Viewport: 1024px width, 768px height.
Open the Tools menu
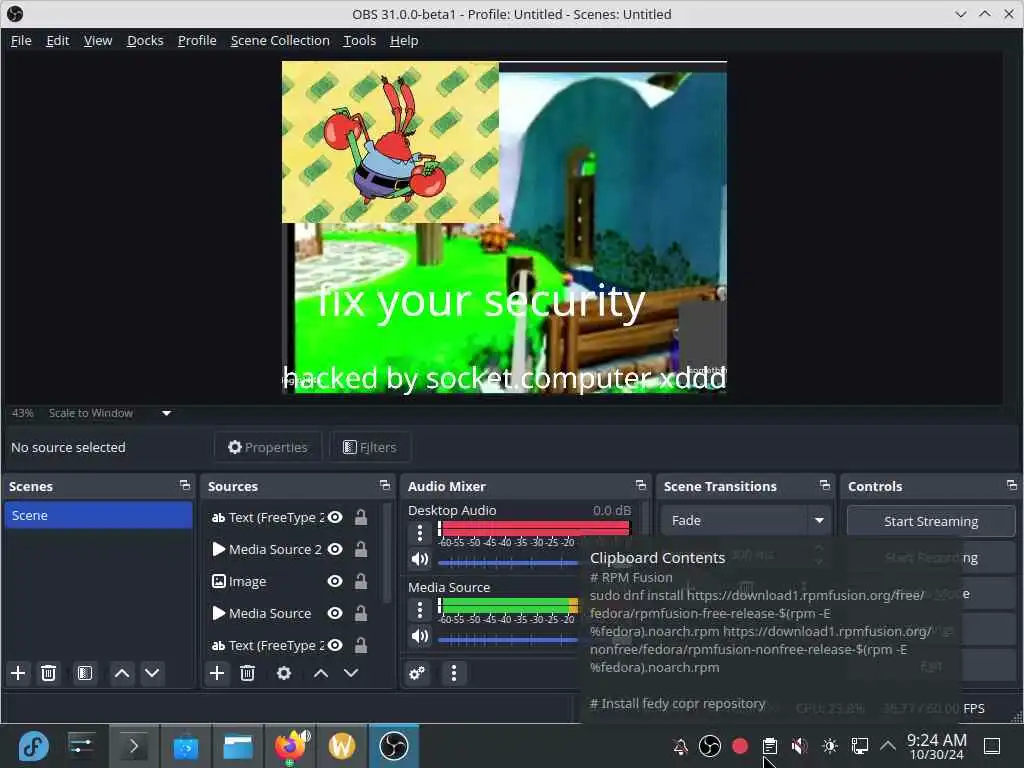coord(360,40)
